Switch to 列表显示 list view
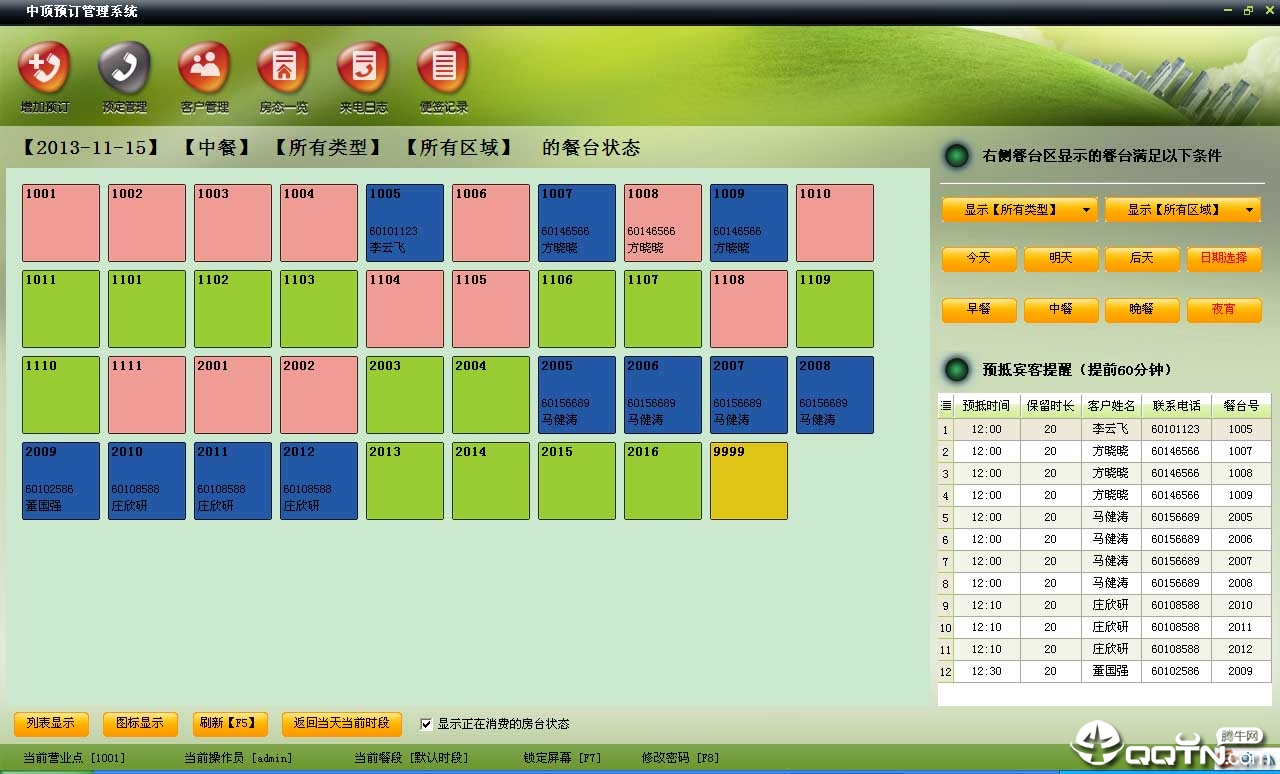Viewport: 1280px width, 774px height. [x=51, y=723]
